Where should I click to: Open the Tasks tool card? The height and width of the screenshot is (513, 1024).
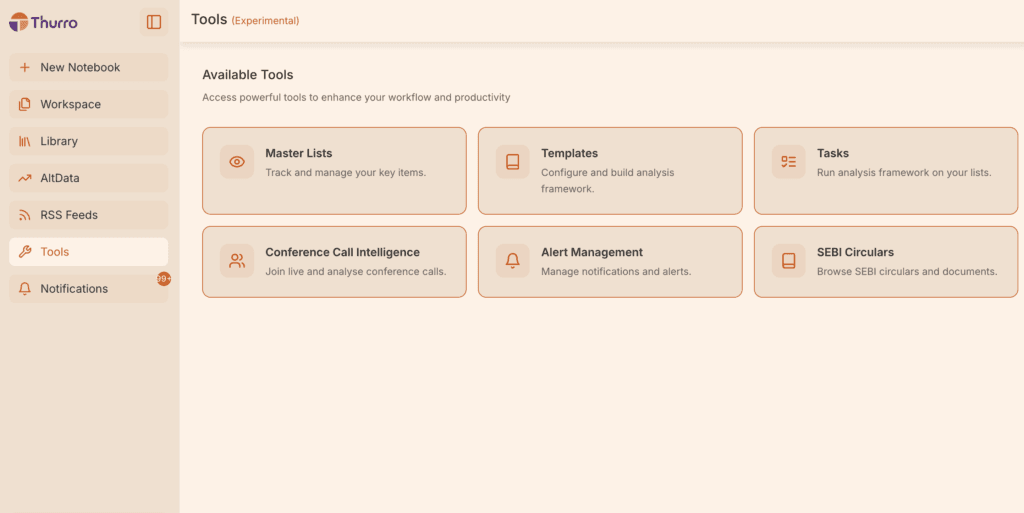coord(886,171)
